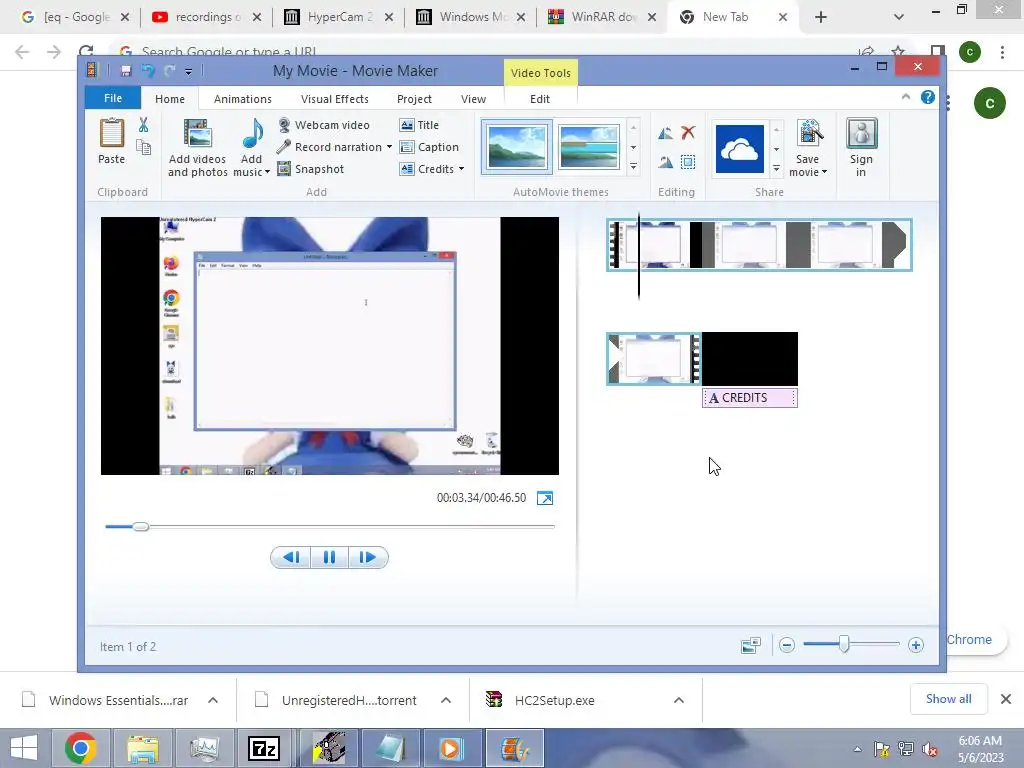The height and width of the screenshot is (768, 1024).
Task: Collapse the ribbon with chevron
Action: click(x=906, y=97)
